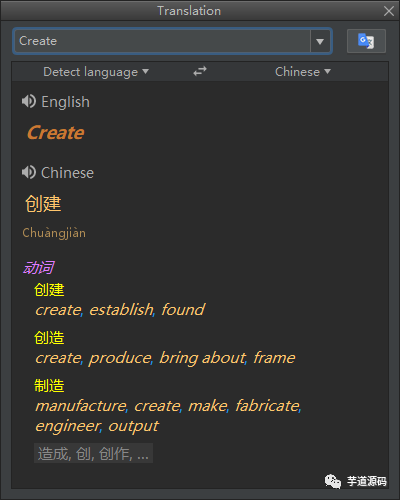Click the word found
Screen dimensions: 400x500
click(x=183, y=310)
